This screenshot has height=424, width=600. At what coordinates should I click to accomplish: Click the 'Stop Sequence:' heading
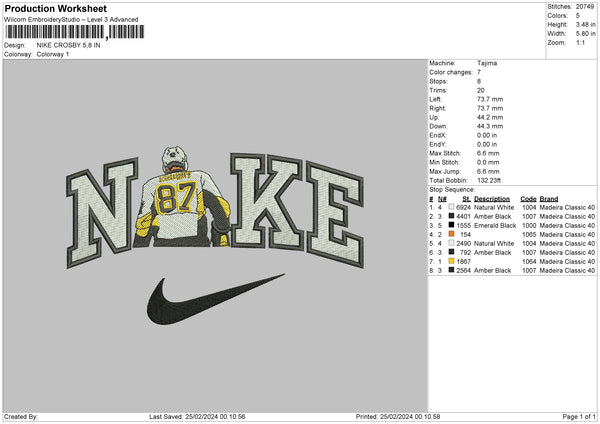(452, 189)
